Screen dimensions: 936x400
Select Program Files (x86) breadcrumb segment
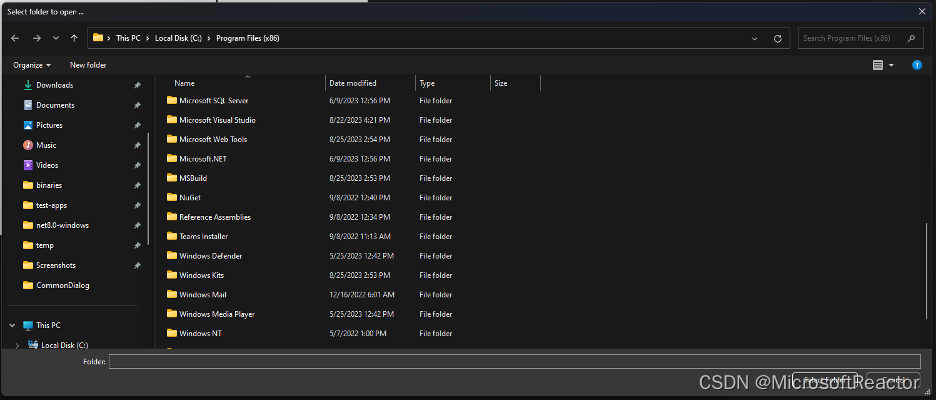tap(248, 38)
